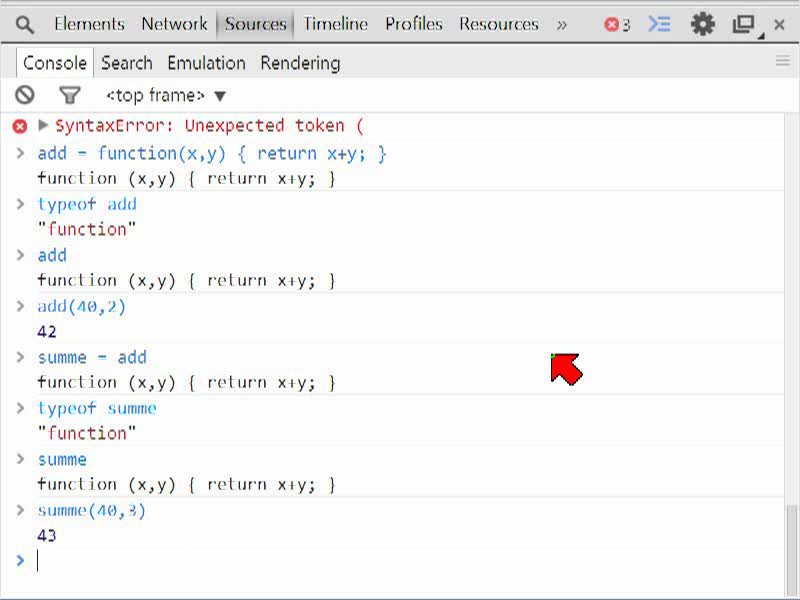Switch to the Network tab

pos(174,24)
